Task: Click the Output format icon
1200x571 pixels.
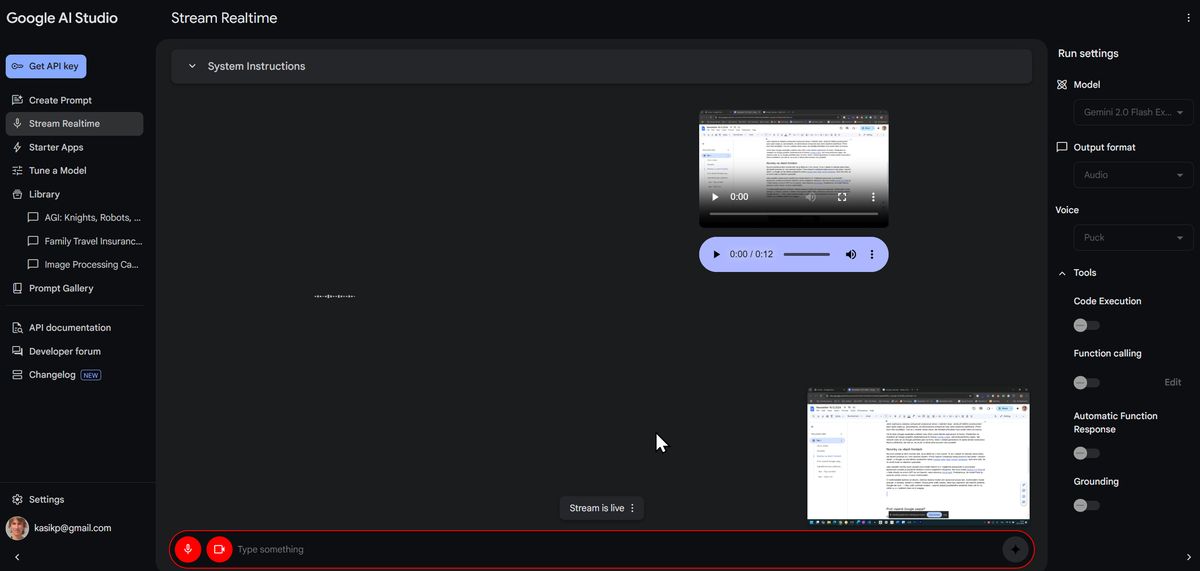Action: pyautogui.click(x=1062, y=147)
